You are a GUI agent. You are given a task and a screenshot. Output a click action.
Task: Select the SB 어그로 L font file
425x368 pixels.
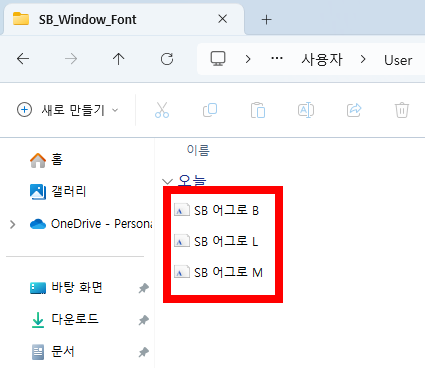[216, 241]
